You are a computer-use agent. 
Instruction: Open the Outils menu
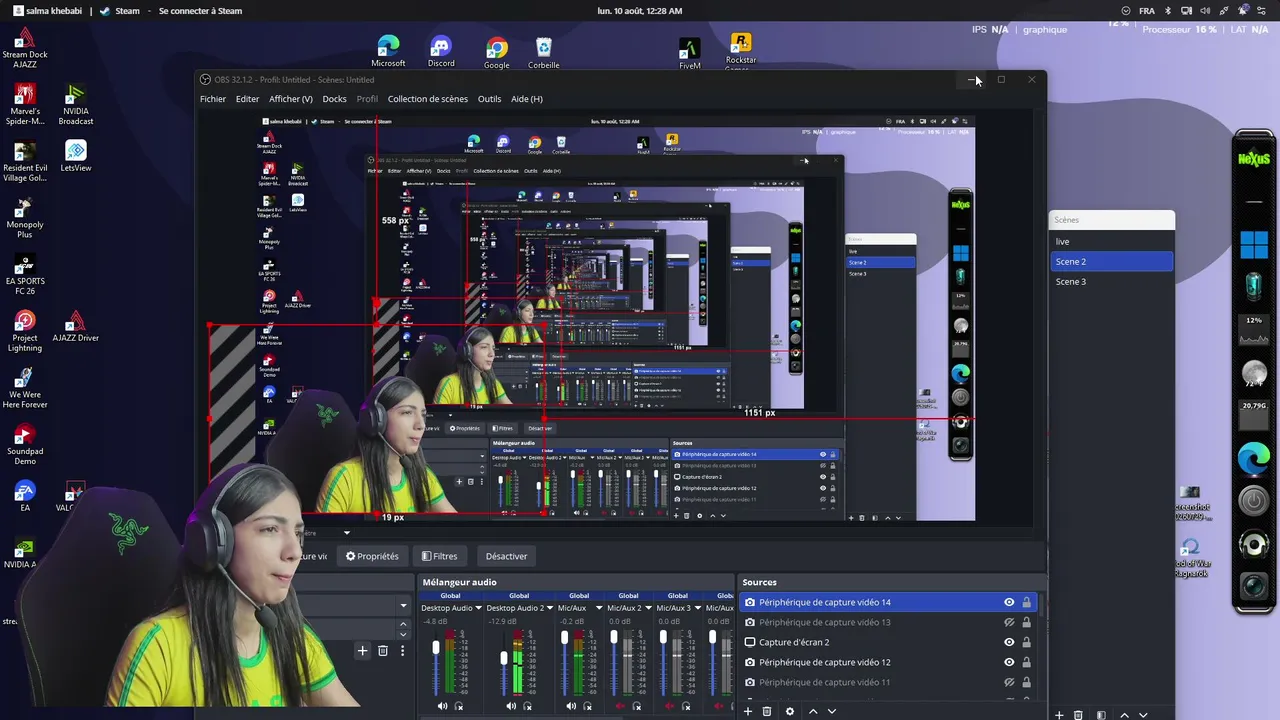click(489, 99)
